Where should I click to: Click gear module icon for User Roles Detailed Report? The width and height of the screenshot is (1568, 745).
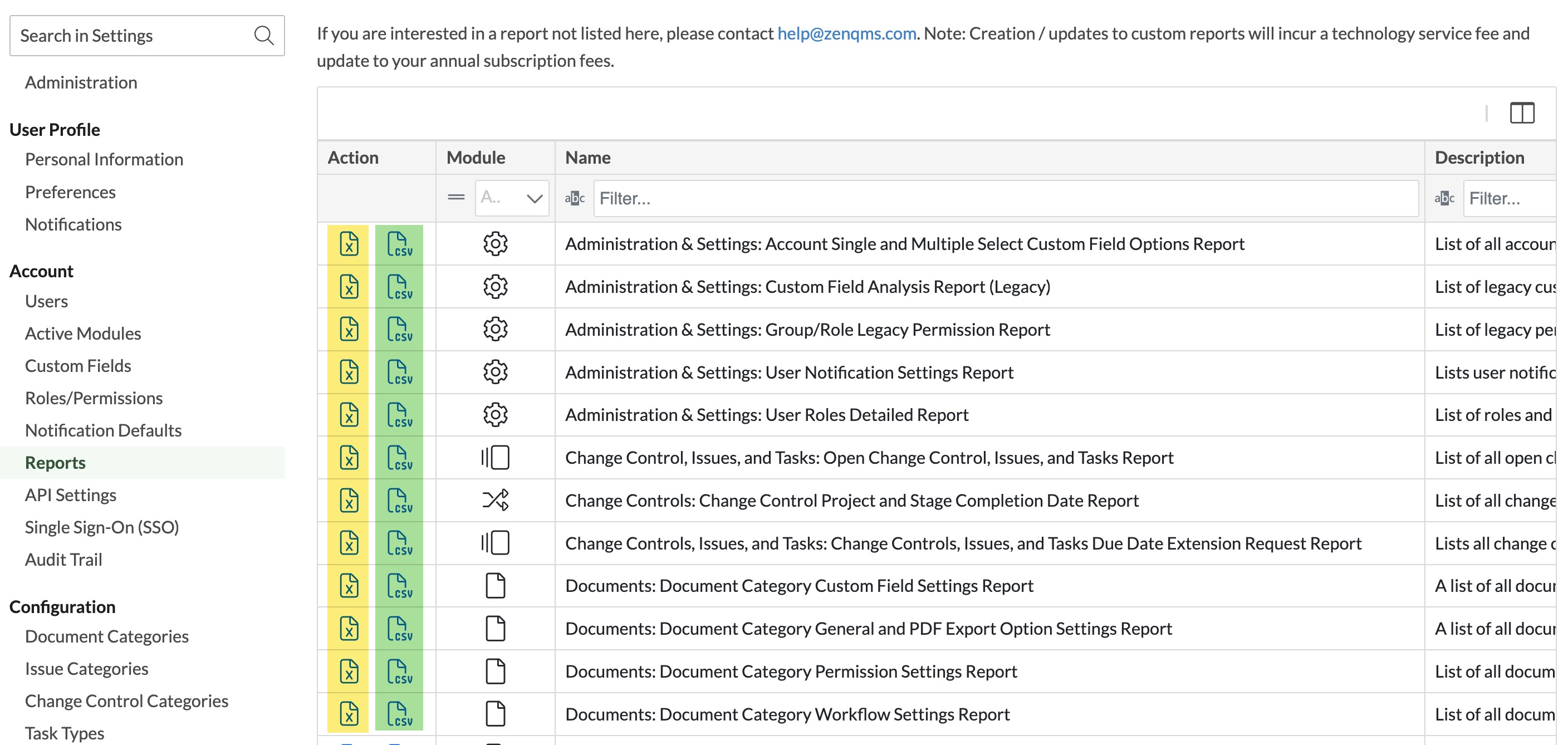pos(495,415)
